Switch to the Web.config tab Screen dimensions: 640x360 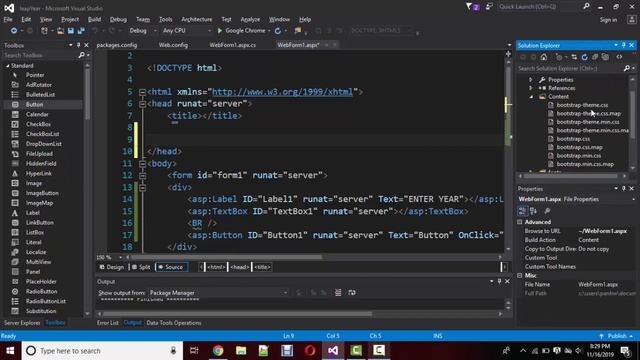[173, 45]
